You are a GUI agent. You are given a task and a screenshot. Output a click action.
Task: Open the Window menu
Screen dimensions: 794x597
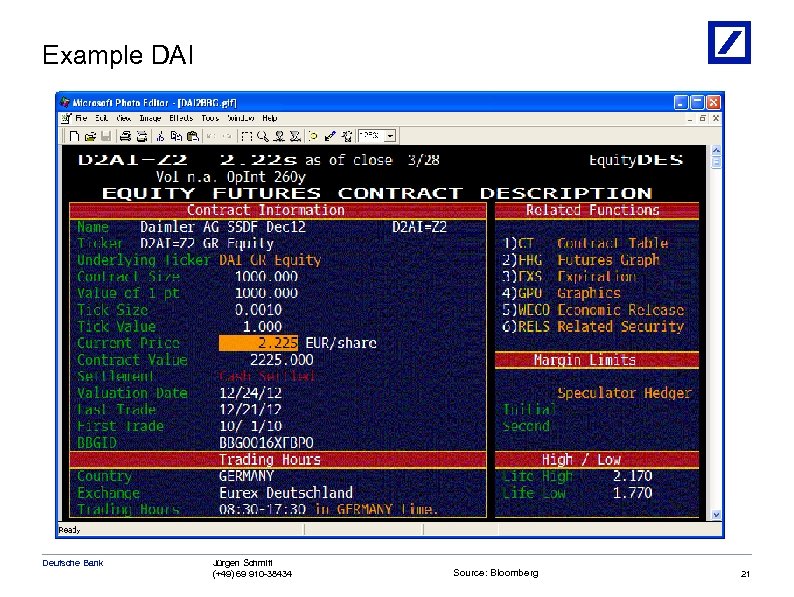pos(241,118)
